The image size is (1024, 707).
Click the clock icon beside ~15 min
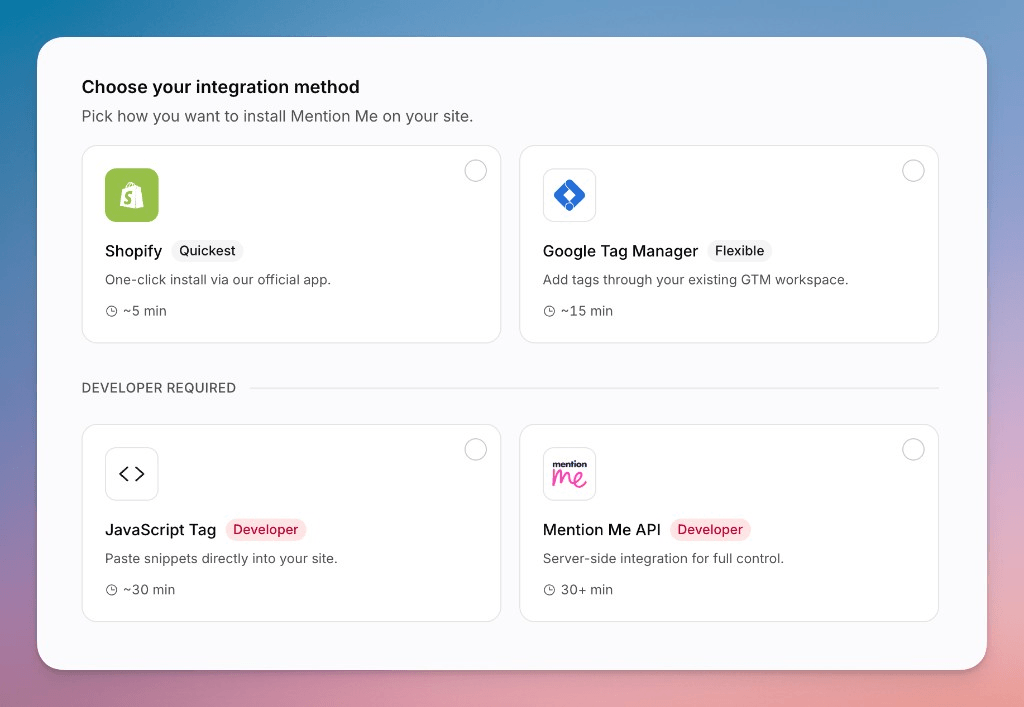pos(549,311)
